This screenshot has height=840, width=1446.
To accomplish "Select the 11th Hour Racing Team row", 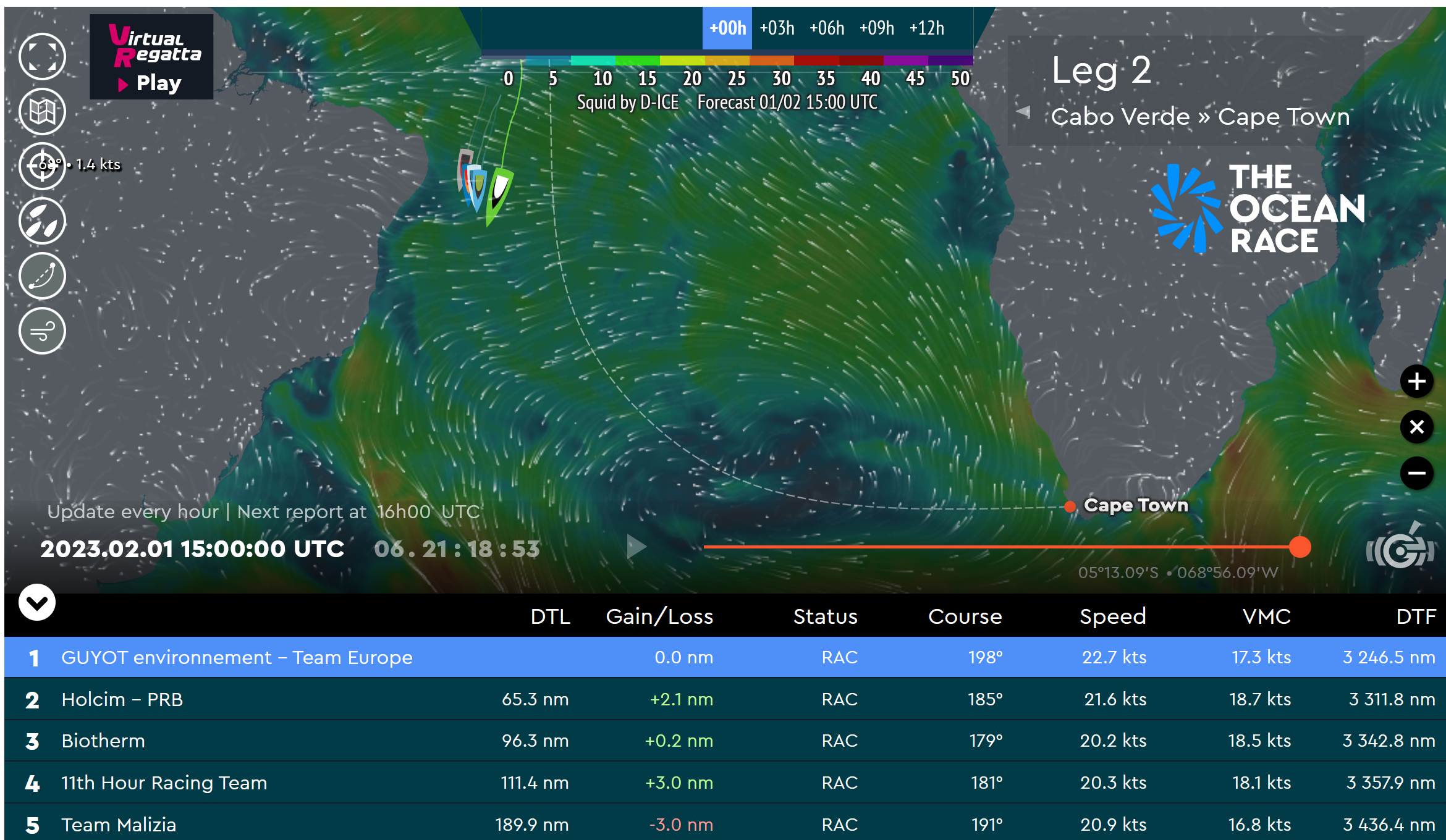I will pos(725,783).
